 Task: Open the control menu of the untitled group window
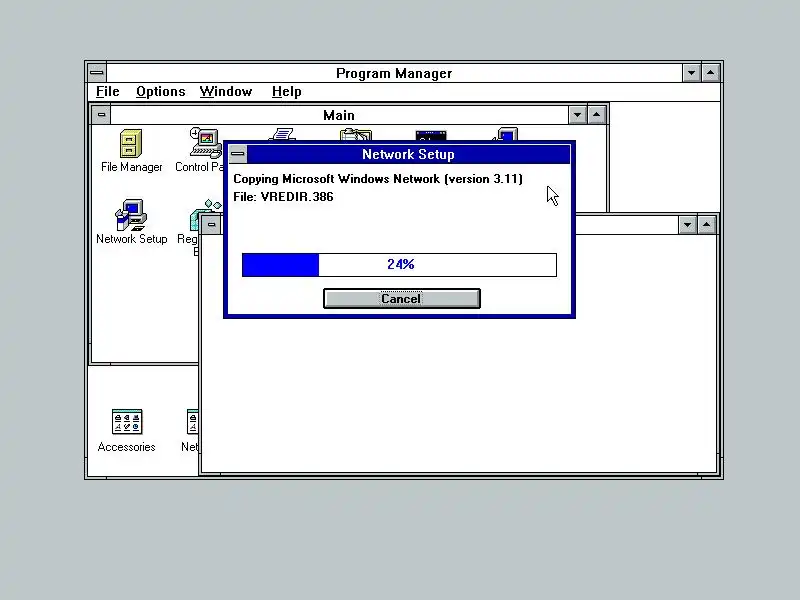click(x=211, y=224)
